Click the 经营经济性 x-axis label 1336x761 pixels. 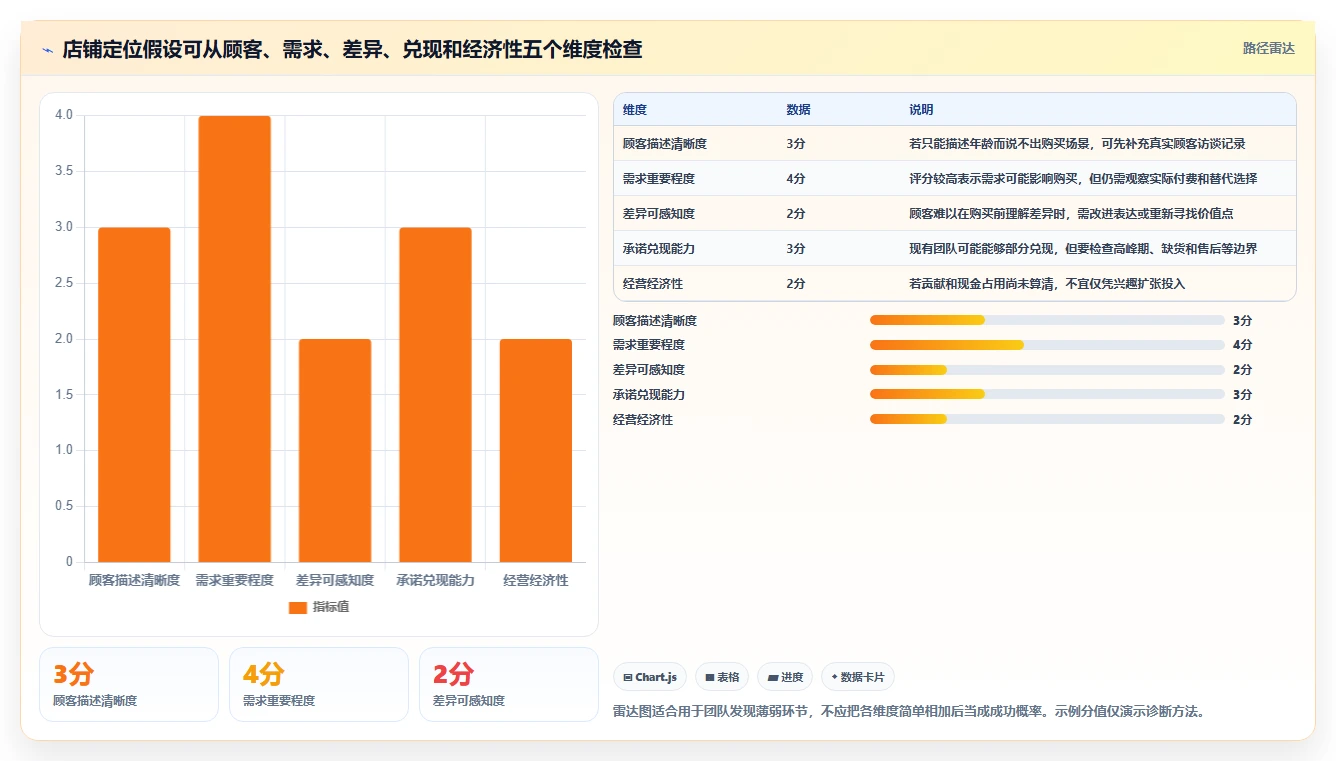(536, 580)
